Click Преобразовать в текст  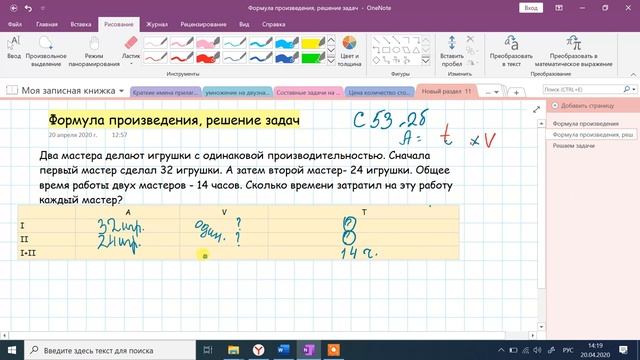click(x=511, y=51)
